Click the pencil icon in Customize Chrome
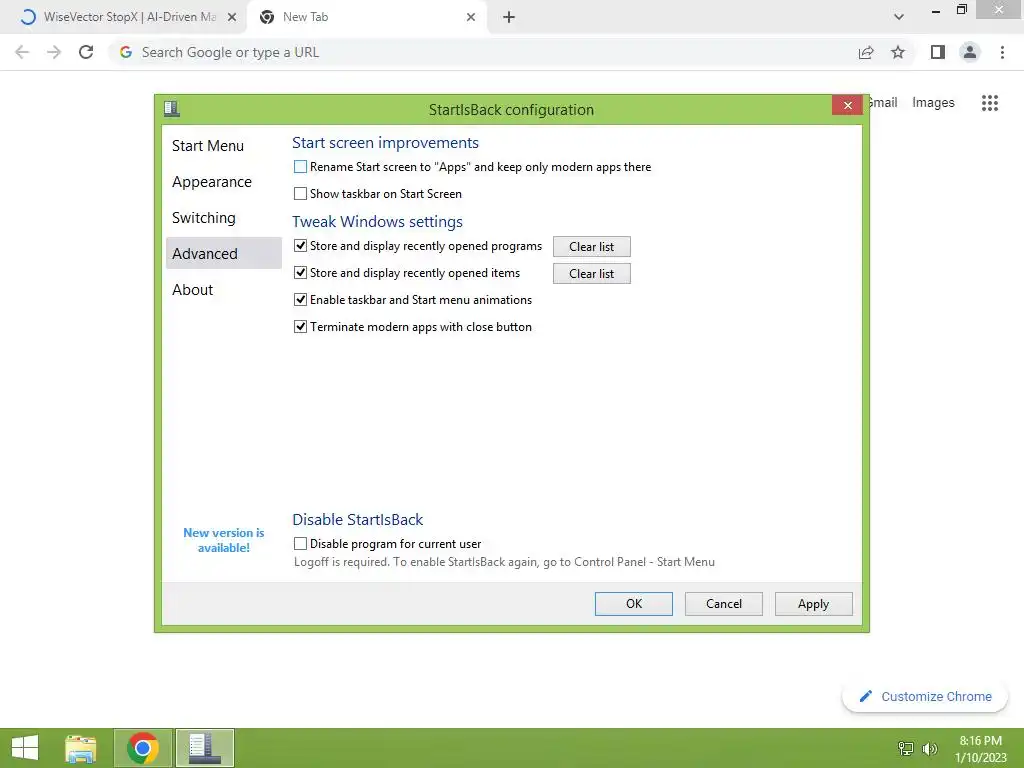Image resolution: width=1024 pixels, height=768 pixels. [866, 696]
